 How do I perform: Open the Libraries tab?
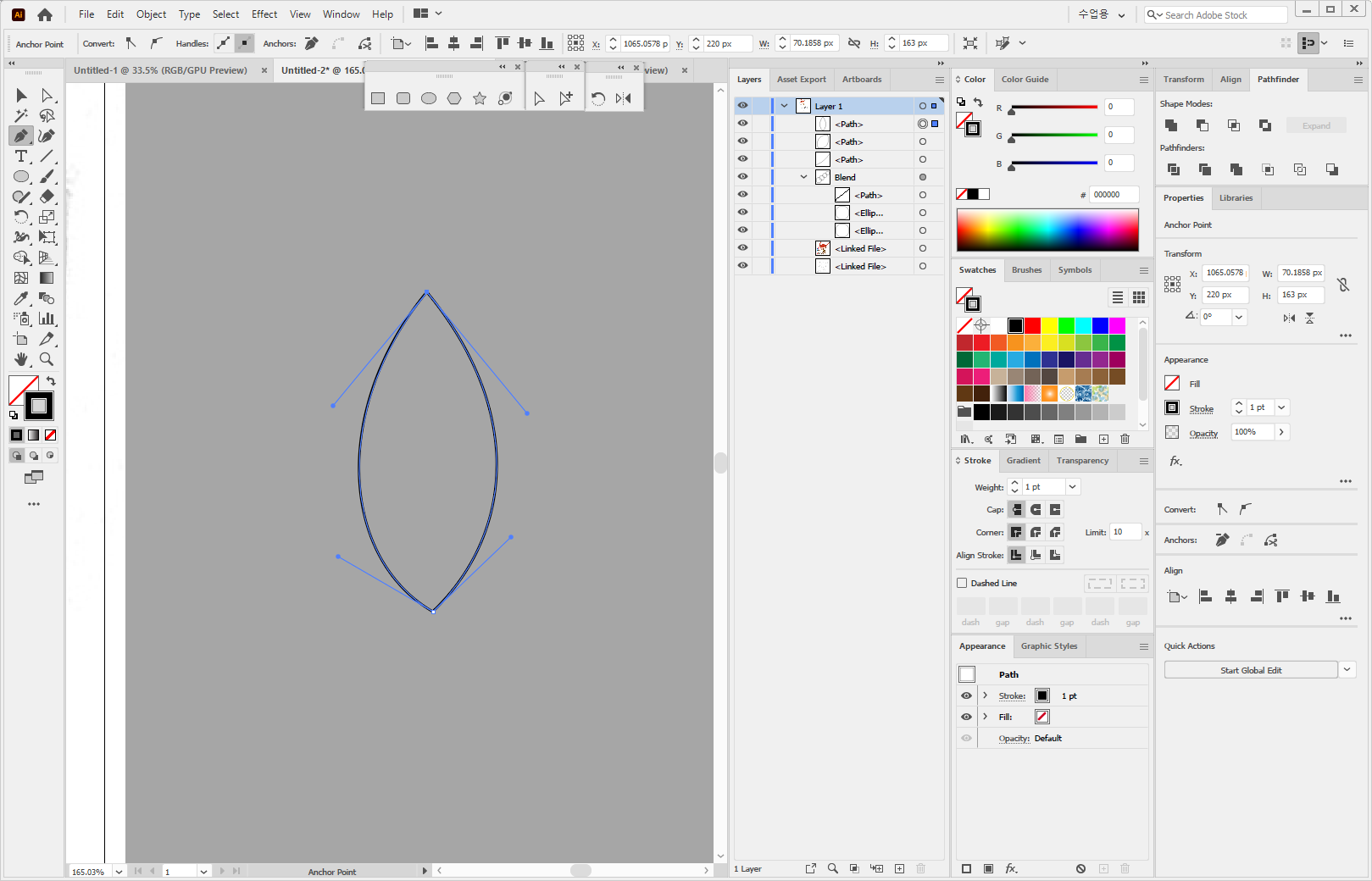pos(1236,198)
